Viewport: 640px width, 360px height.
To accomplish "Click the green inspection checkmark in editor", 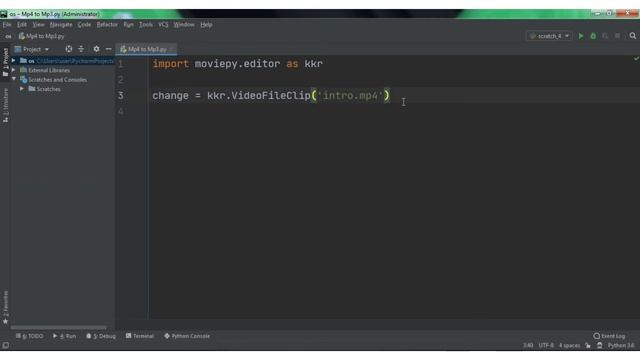I will (636, 59).
